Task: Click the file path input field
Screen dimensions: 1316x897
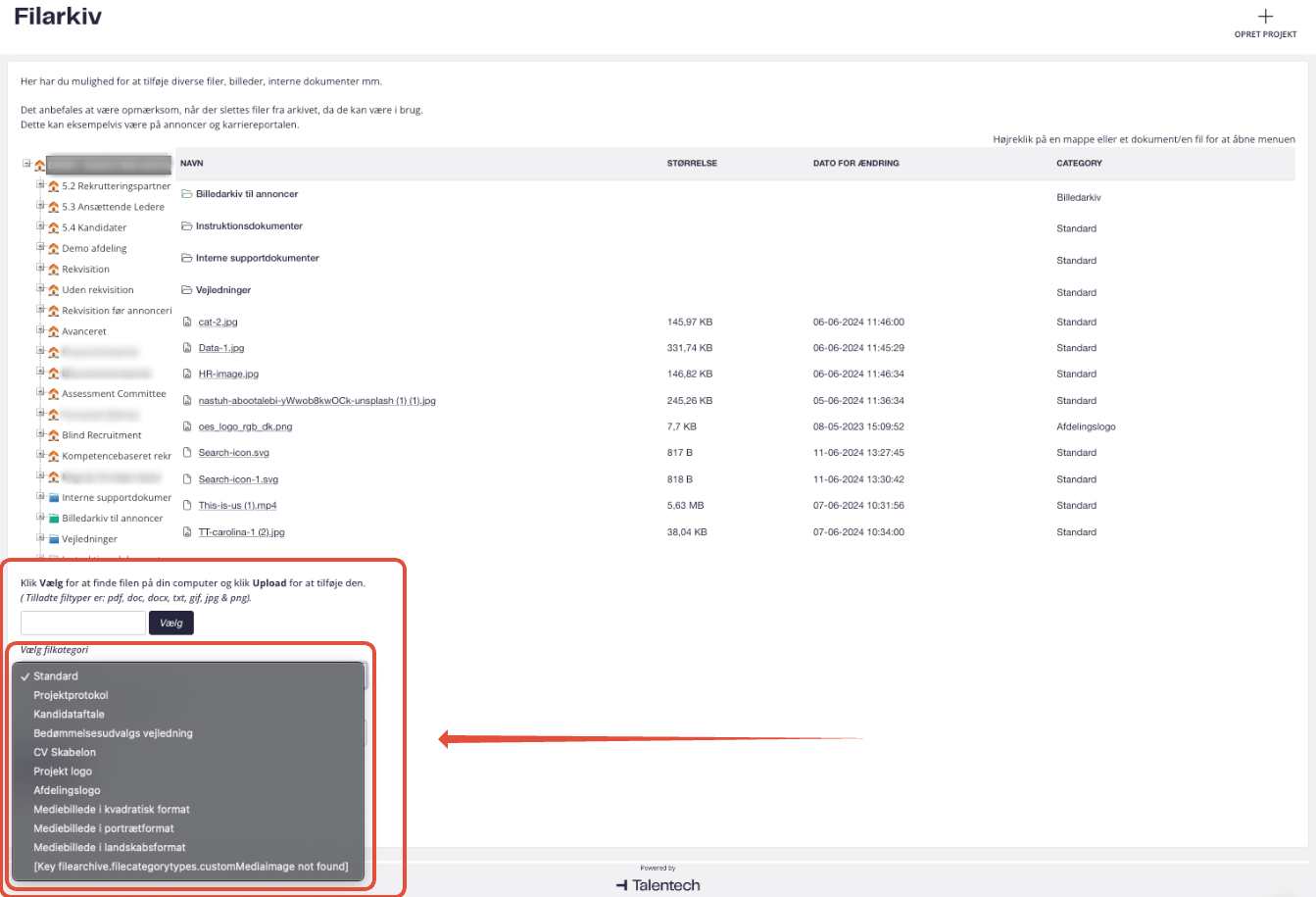Action: (83, 623)
